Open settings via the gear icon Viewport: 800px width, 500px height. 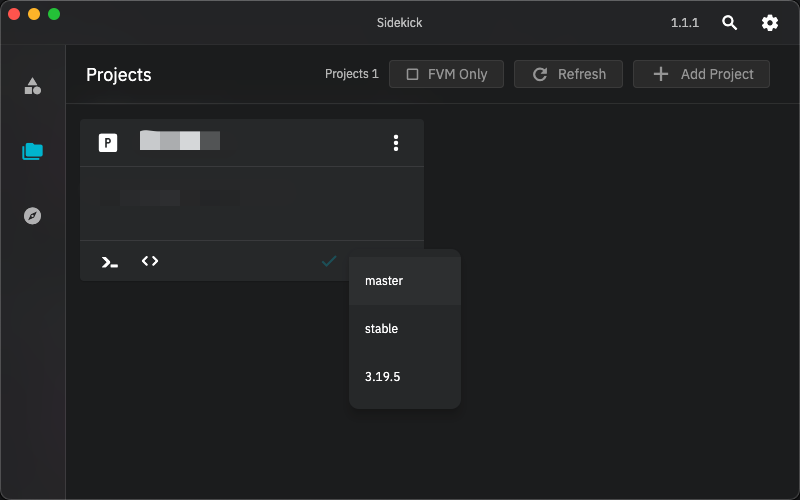click(770, 23)
